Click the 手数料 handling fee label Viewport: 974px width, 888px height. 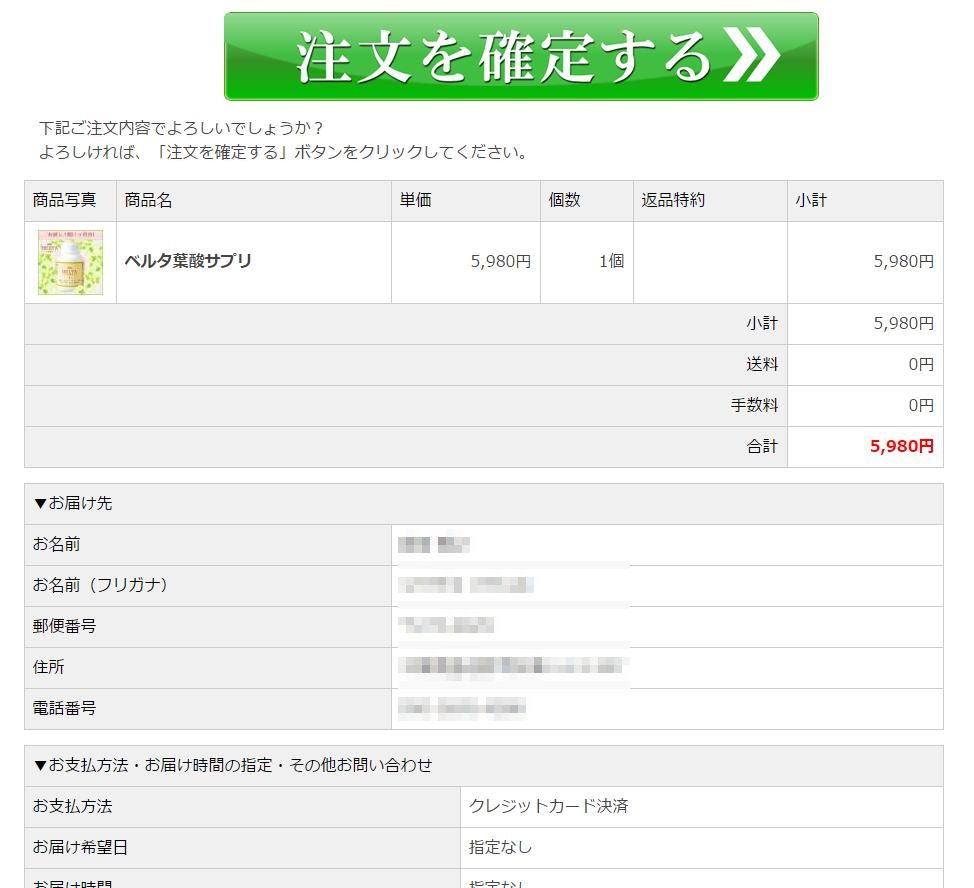[x=754, y=406]
